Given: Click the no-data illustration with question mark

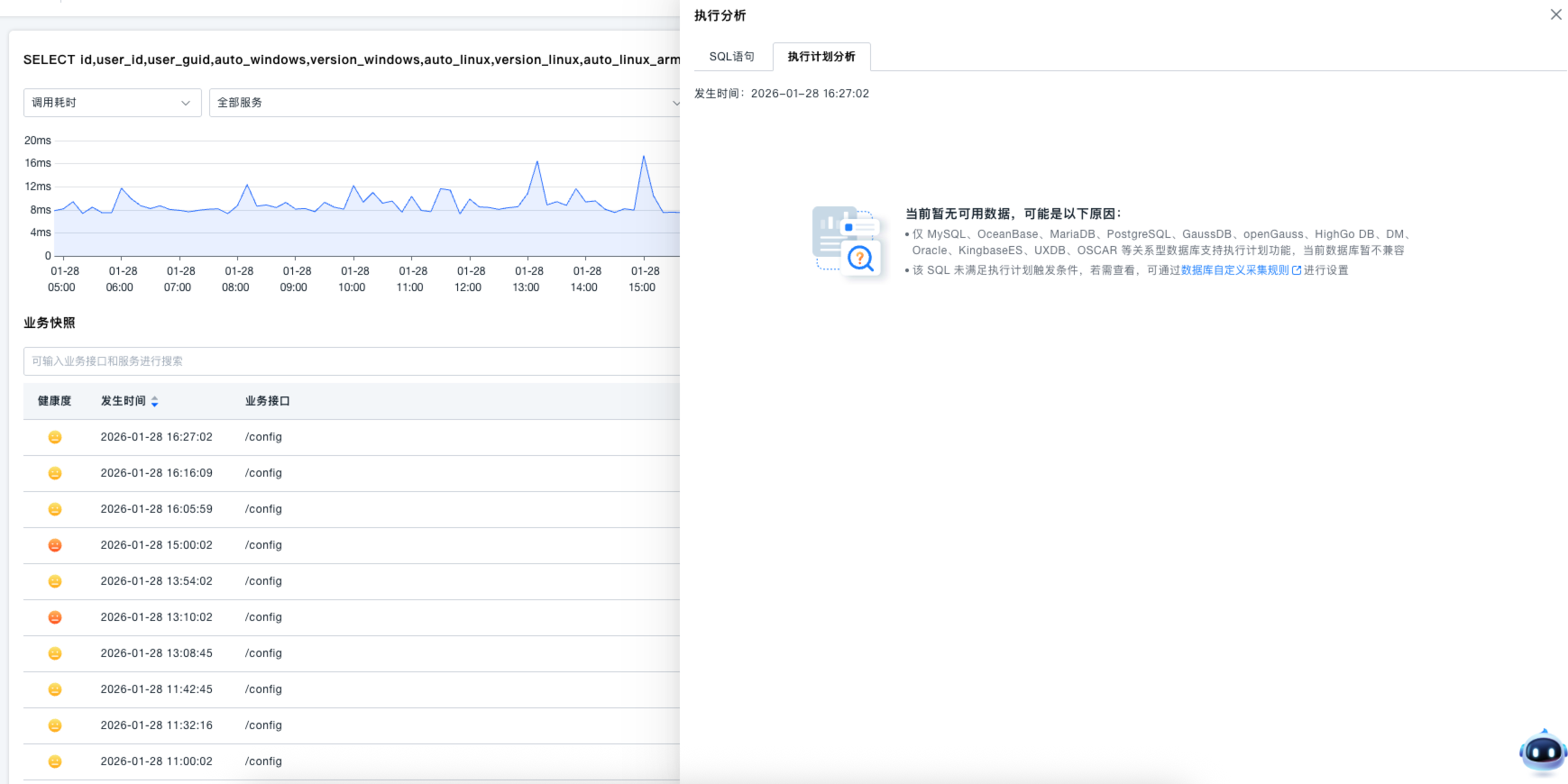Looking at the screenshot, I should [x=846, y=241].
